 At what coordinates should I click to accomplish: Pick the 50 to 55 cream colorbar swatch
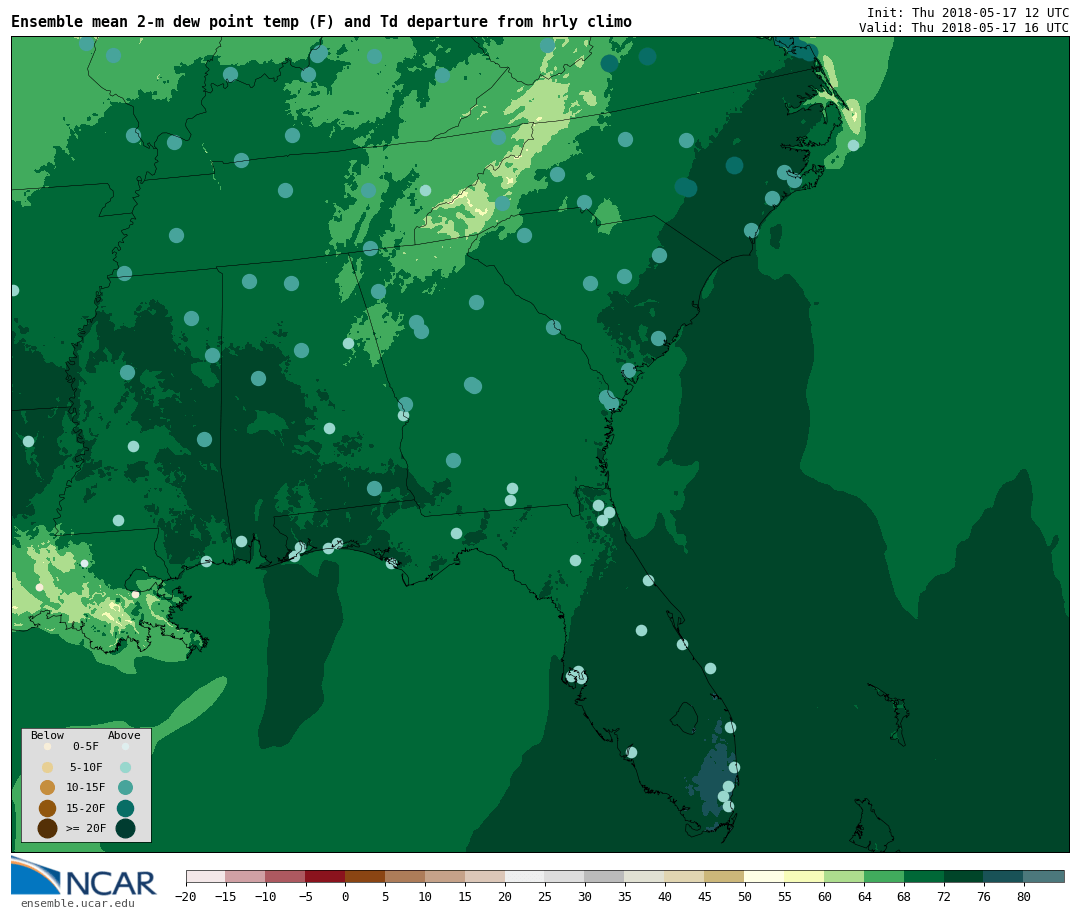(765, 877)
